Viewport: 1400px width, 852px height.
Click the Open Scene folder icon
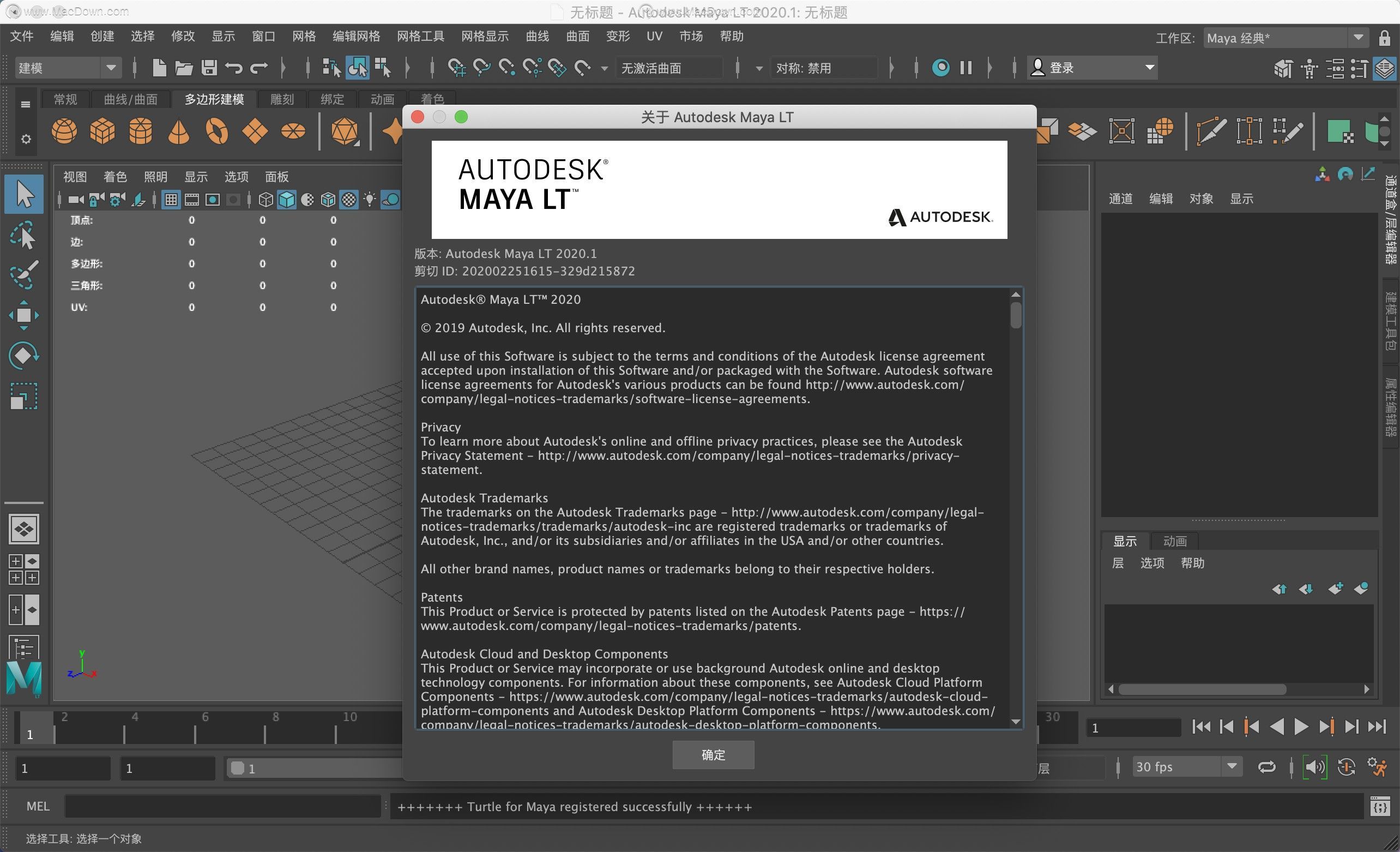[x=184, y=68]
